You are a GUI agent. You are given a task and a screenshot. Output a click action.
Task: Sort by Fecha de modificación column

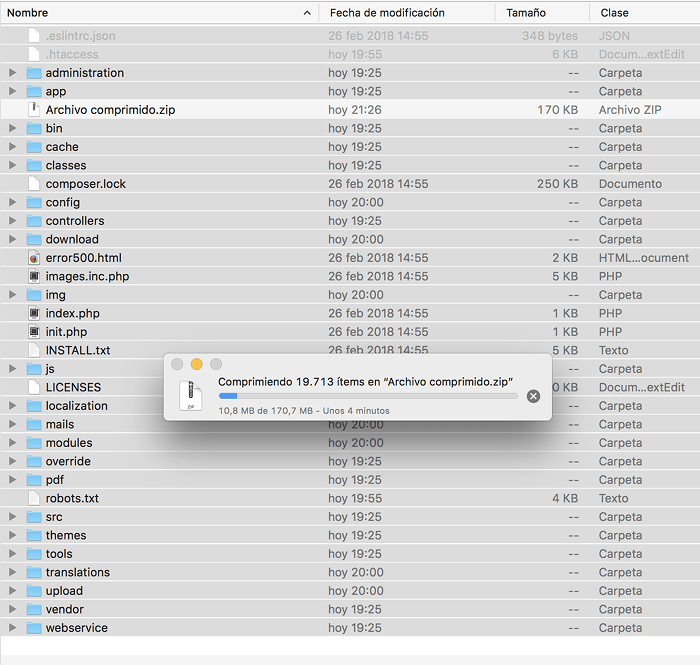[x=386, y=13]
